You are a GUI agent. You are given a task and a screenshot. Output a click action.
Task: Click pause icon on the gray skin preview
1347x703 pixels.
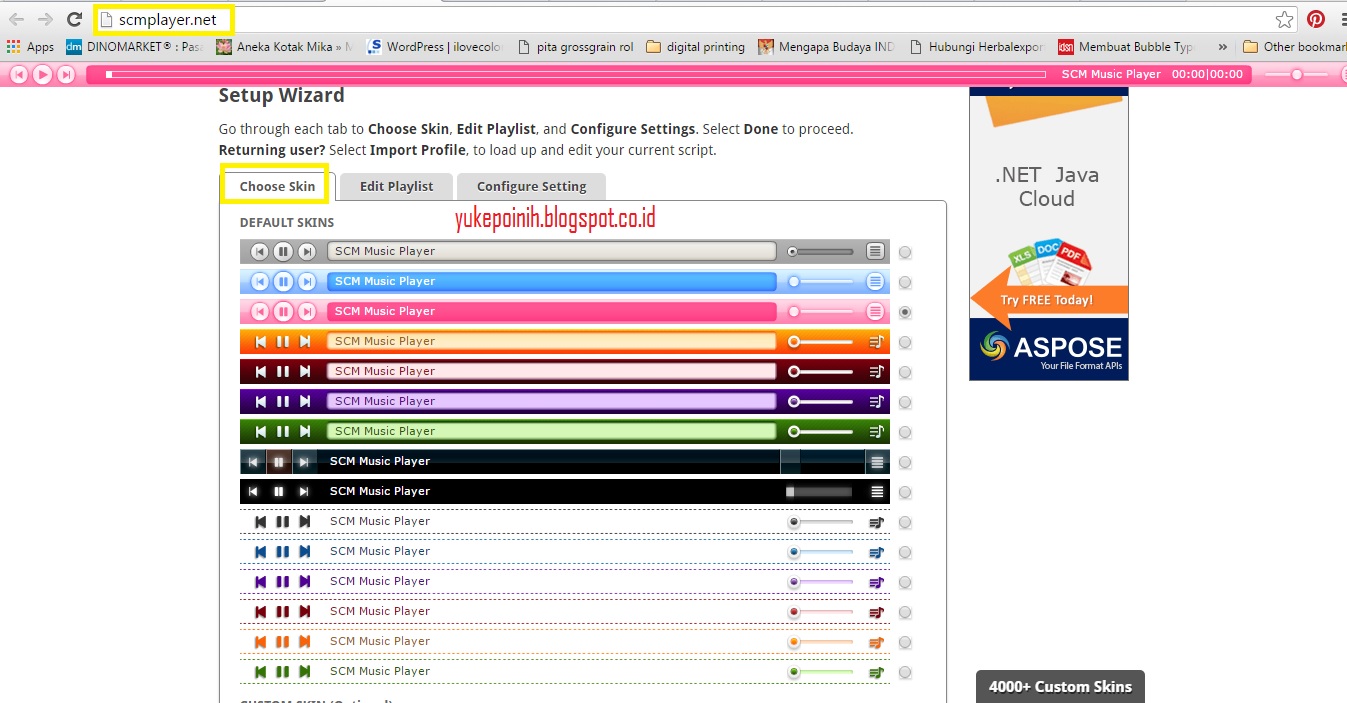pos(283,251)
